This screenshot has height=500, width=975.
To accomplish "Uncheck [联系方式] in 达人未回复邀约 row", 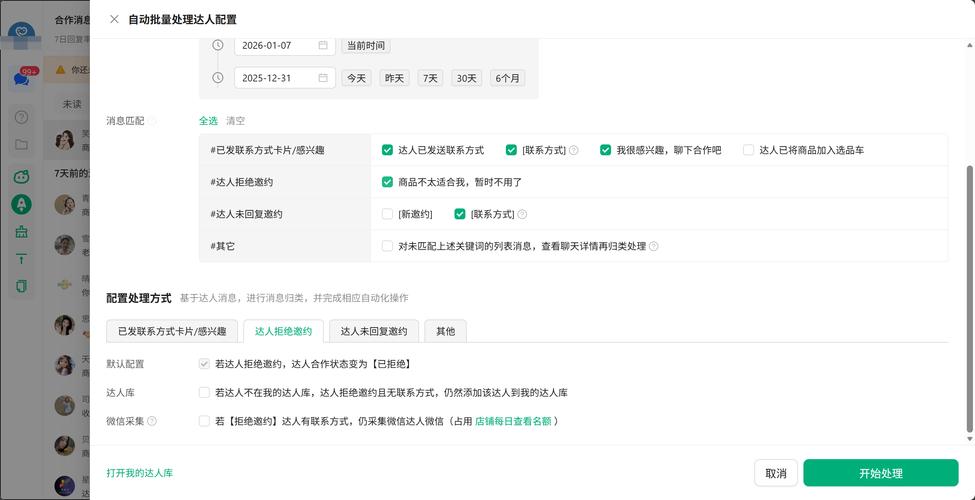I will pyautogui.click(x=460, y=214).
